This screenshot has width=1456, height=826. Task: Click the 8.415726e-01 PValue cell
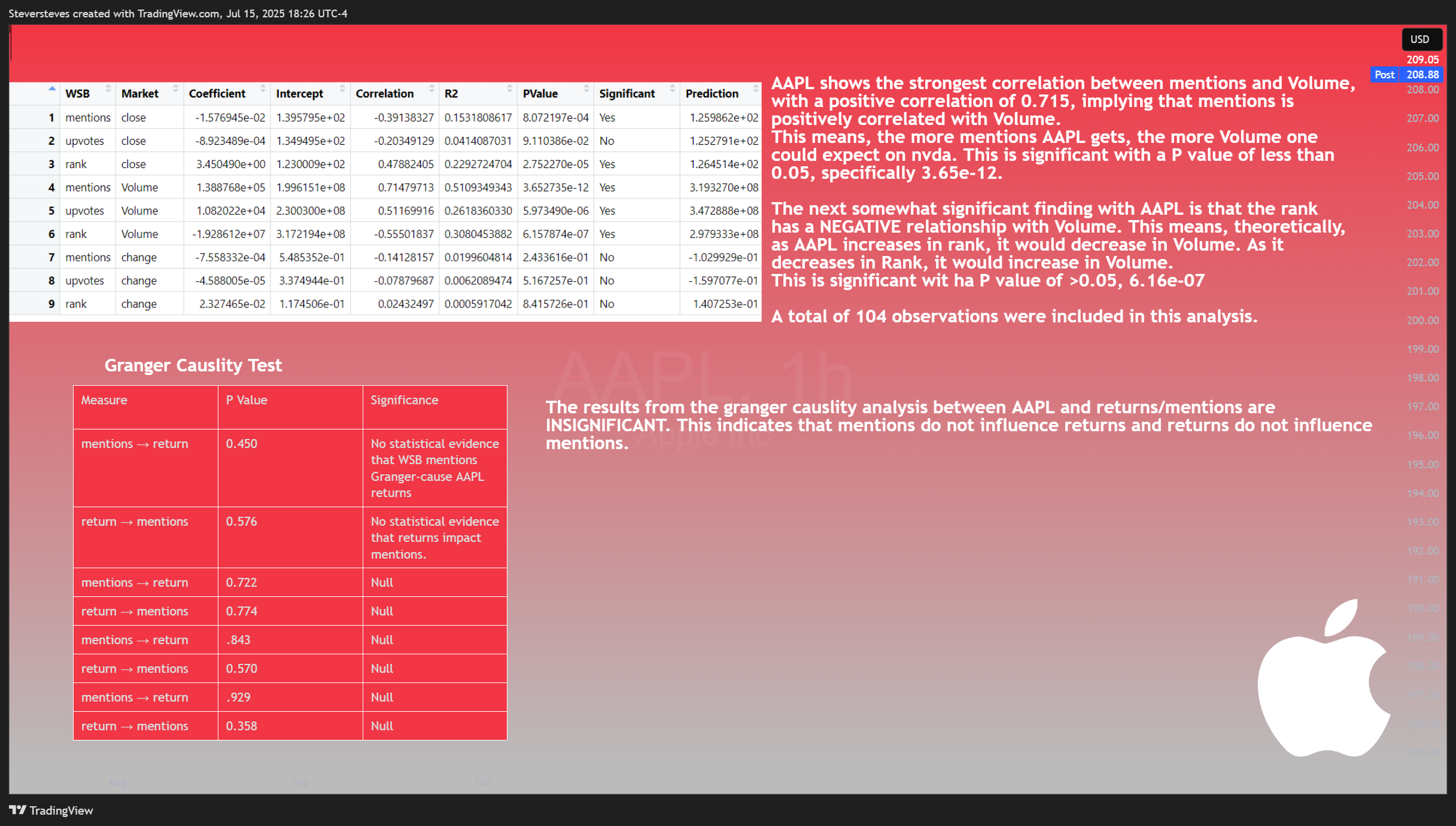[555, 304]
